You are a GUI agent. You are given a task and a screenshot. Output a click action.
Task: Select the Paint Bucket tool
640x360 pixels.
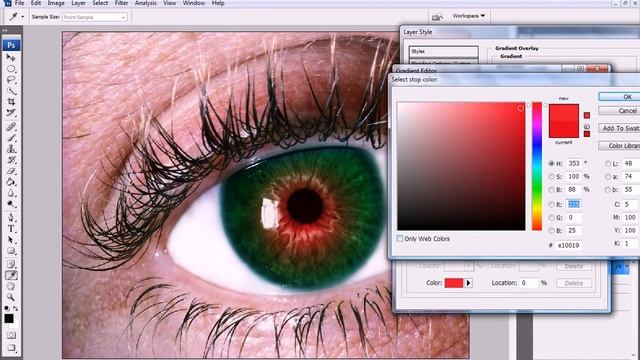(11, 182)
